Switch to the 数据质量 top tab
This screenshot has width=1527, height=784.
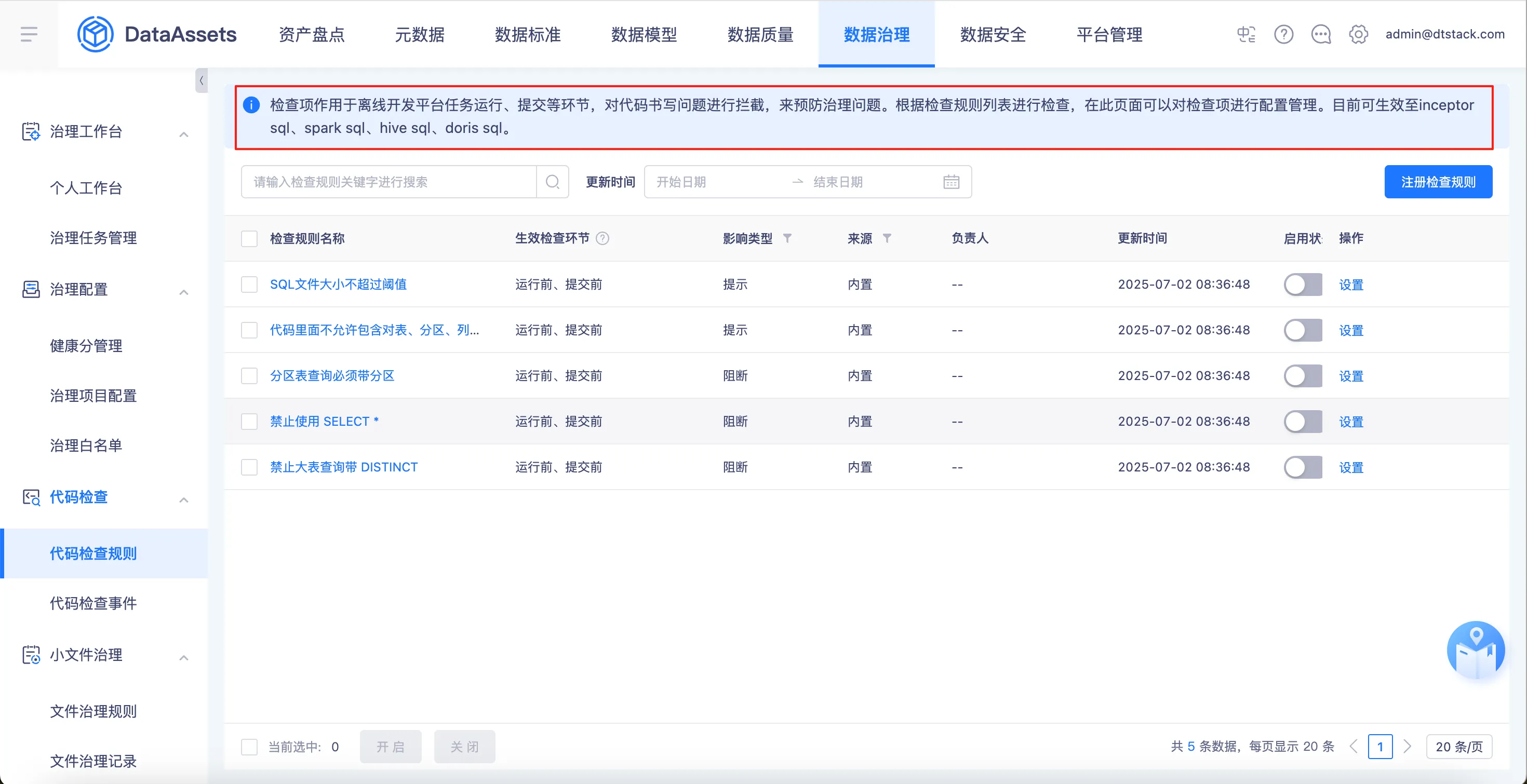pyautogui.click(x=760, y=34)
